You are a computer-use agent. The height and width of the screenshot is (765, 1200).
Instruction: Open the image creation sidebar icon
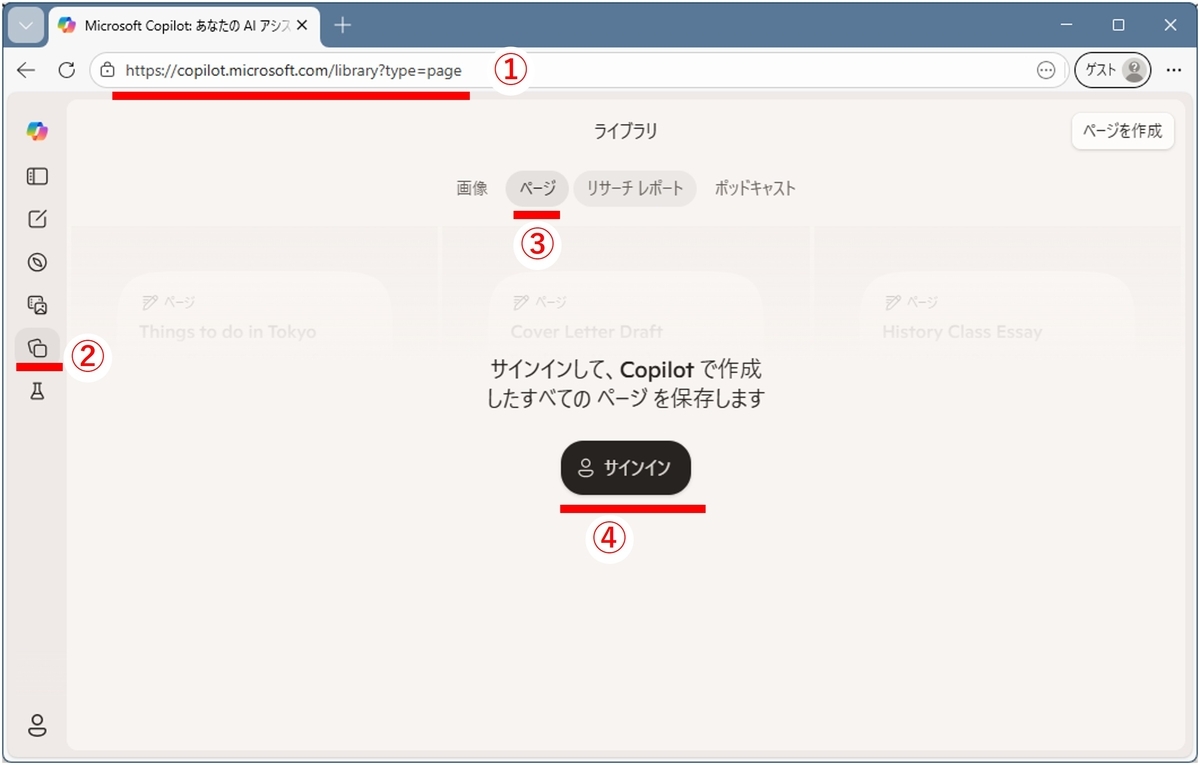37,305
